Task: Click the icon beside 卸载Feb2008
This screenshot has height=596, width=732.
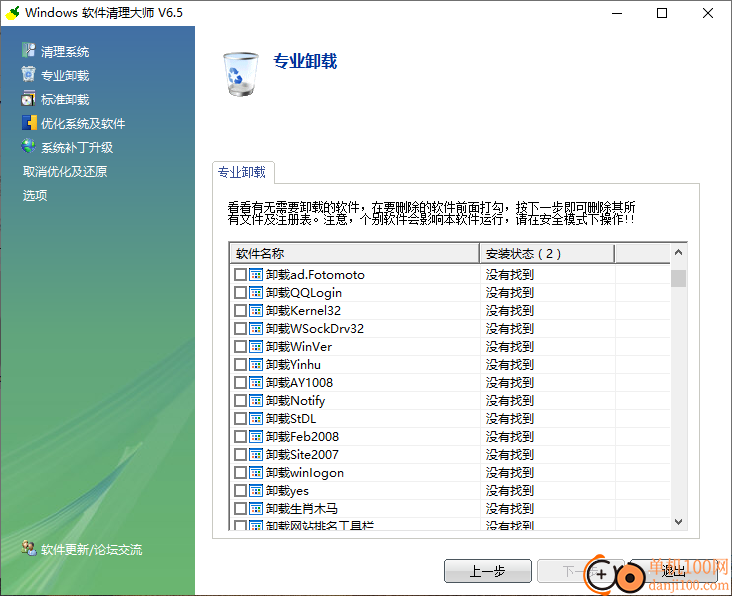Action: point(256,437)
